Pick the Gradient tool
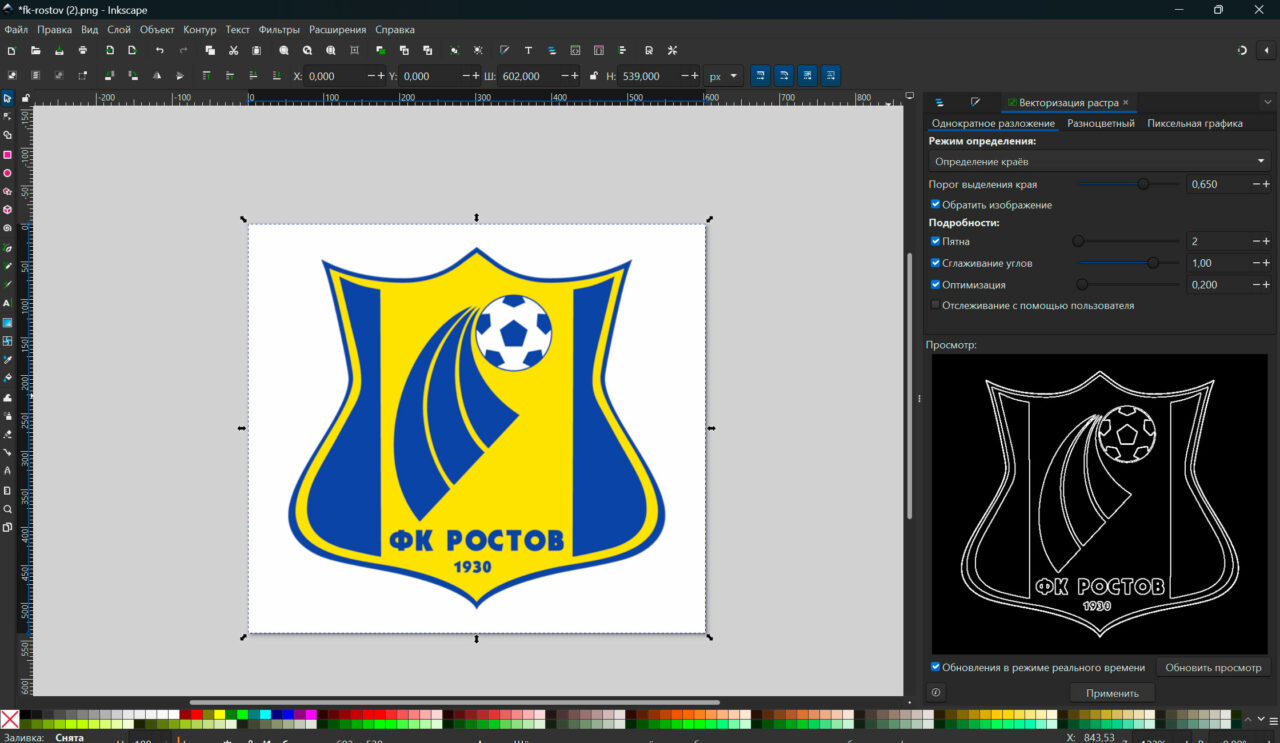The width and height of the screenshot is (1280, 743). [x=7, y=322]
